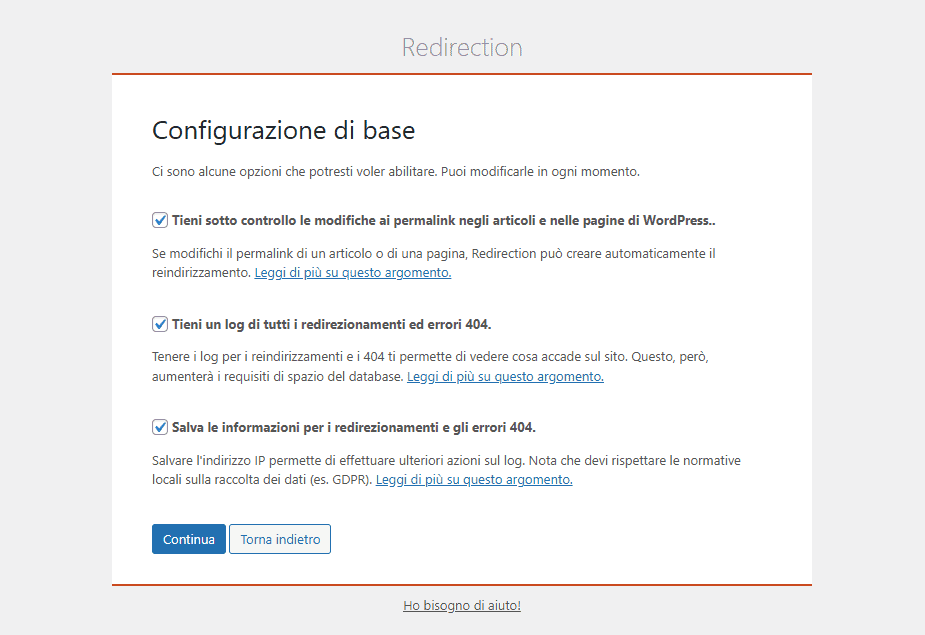Open 'Leggi di più' link about GDPR
This screenshot has width=925, height=635.
pyautogui.click(x=474, y=480)
